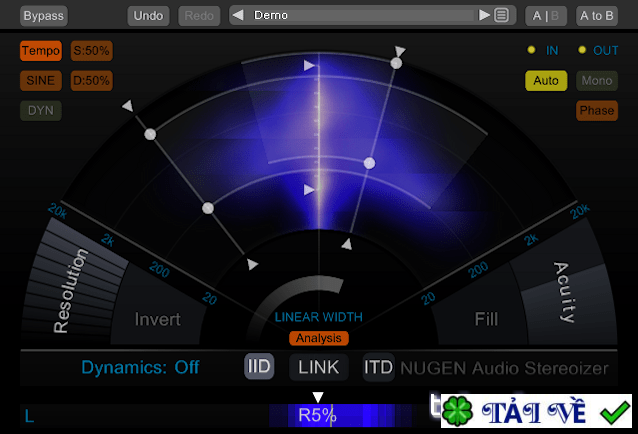This screenshot has width=638, height=434.
Task: Click the green clover download icon
Action: tap(458, 411)
